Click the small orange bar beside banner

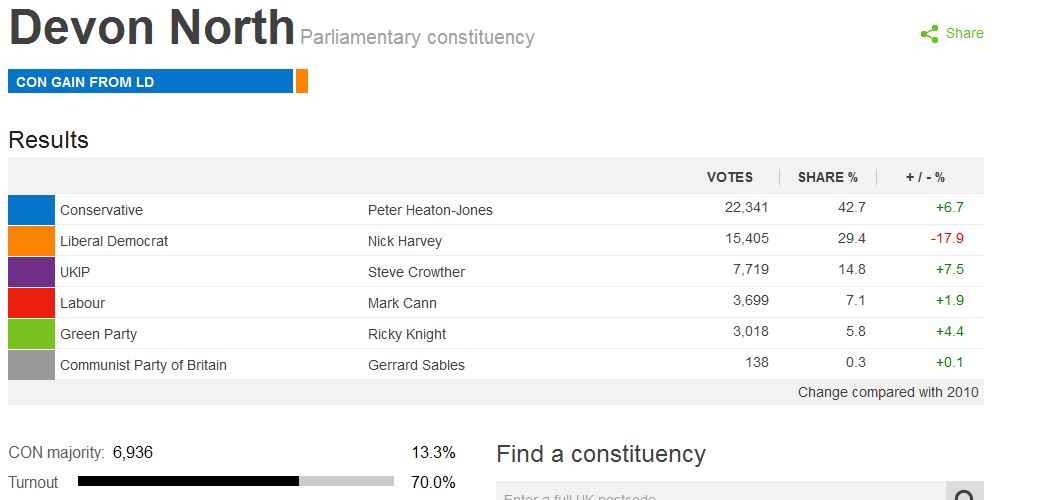coord(302,82)
